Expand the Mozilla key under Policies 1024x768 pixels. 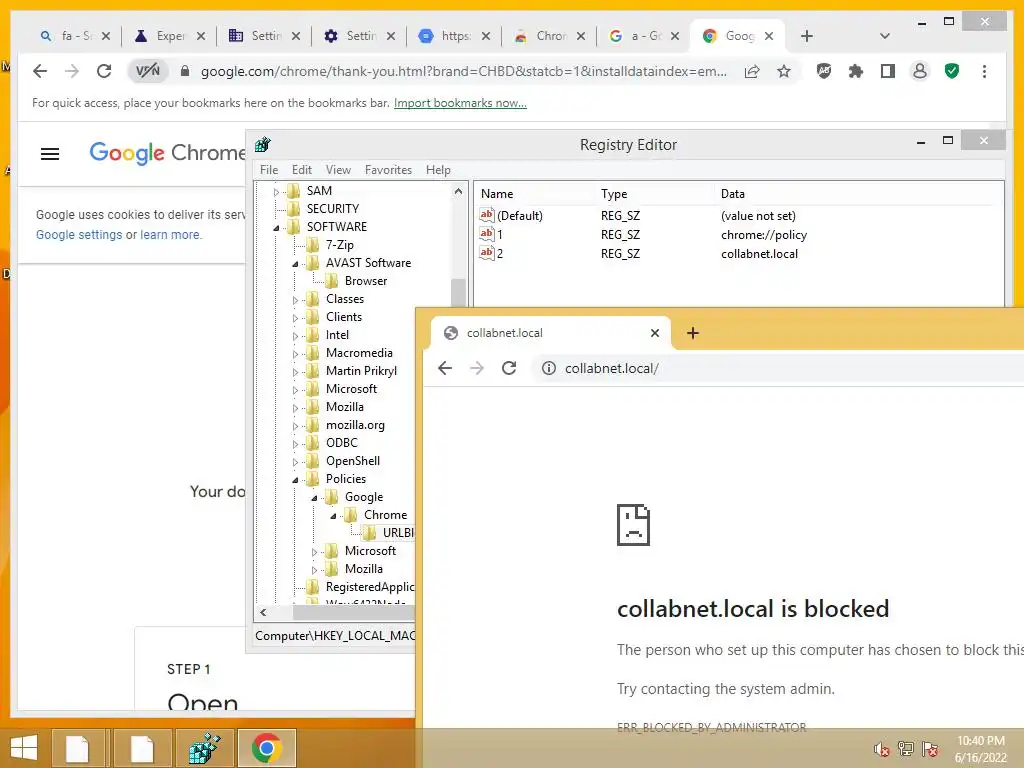click(x=314, y=570)
